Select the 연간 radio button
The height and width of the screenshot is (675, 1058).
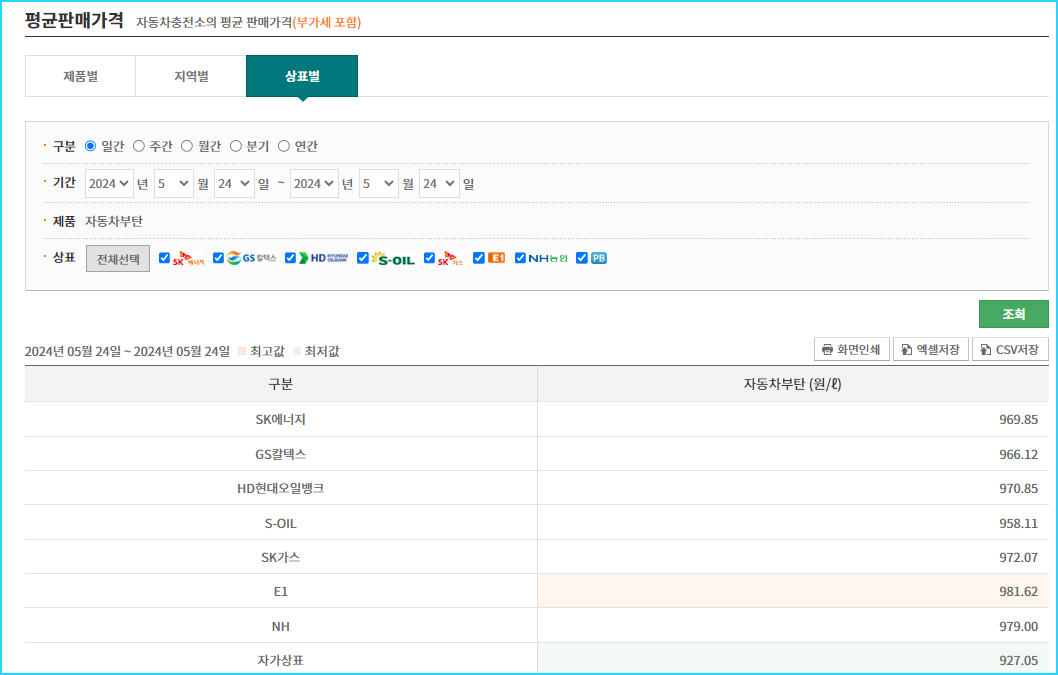tap(284, 146)
